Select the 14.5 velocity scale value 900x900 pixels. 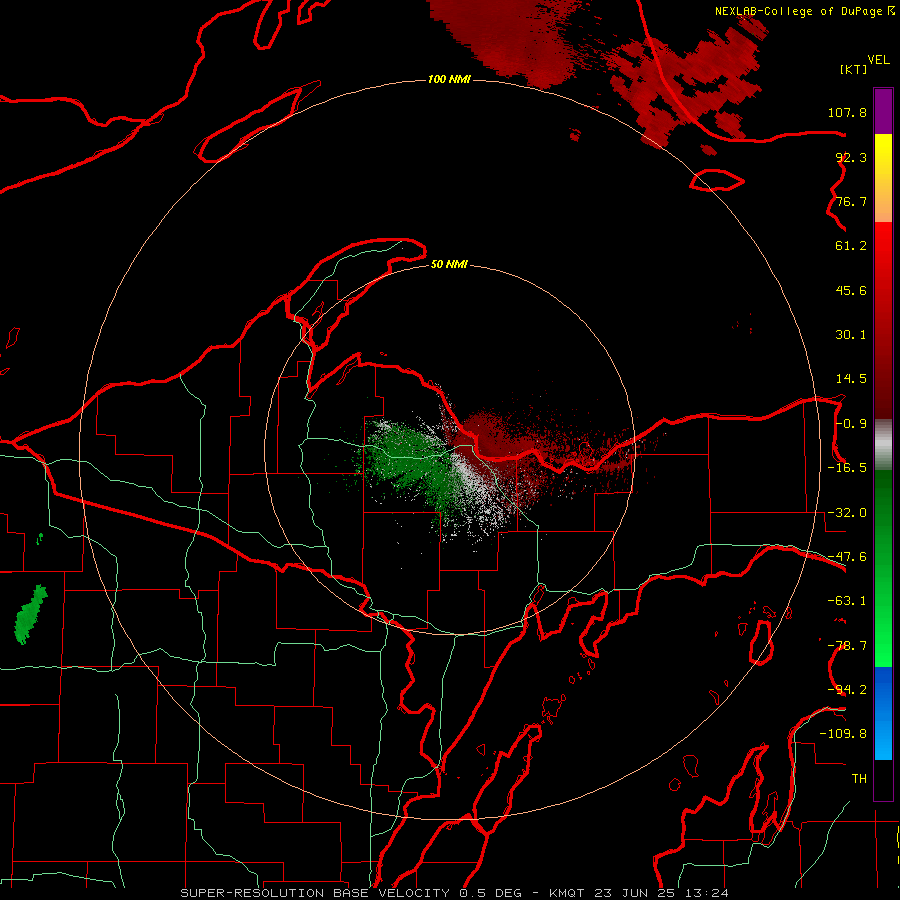pyautogui.click(x=851, y=379)
